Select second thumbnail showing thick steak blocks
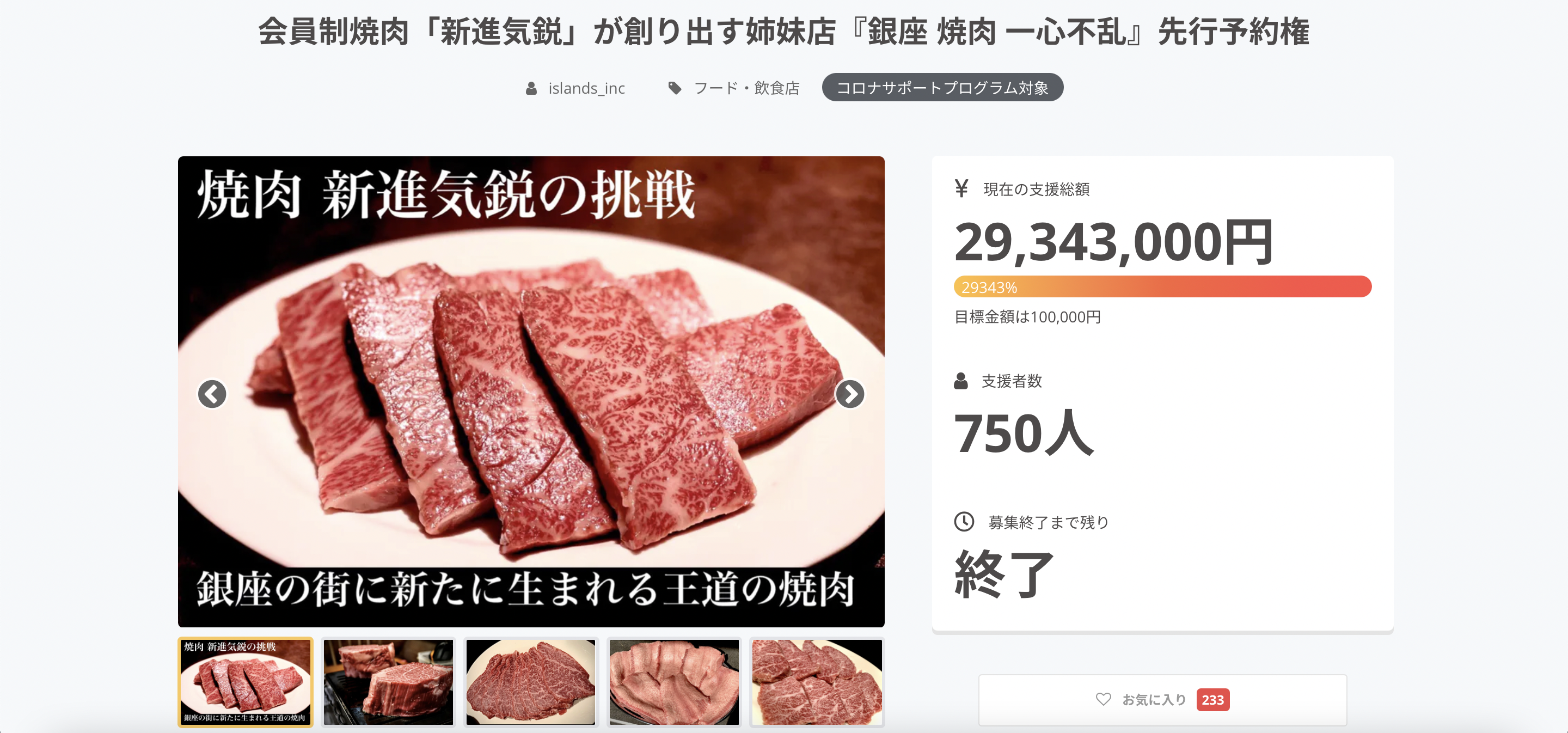 coord(388,682)
